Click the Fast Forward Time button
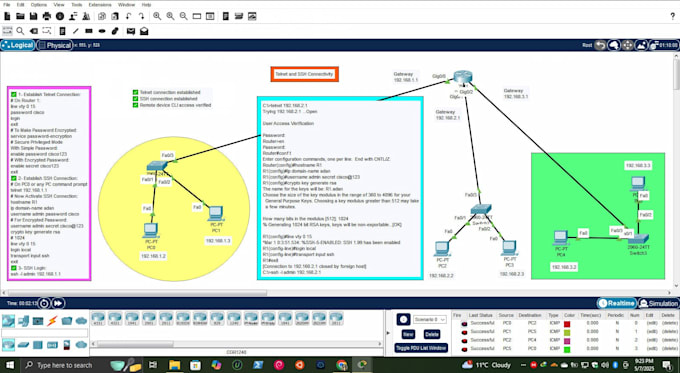 point(58,303)
